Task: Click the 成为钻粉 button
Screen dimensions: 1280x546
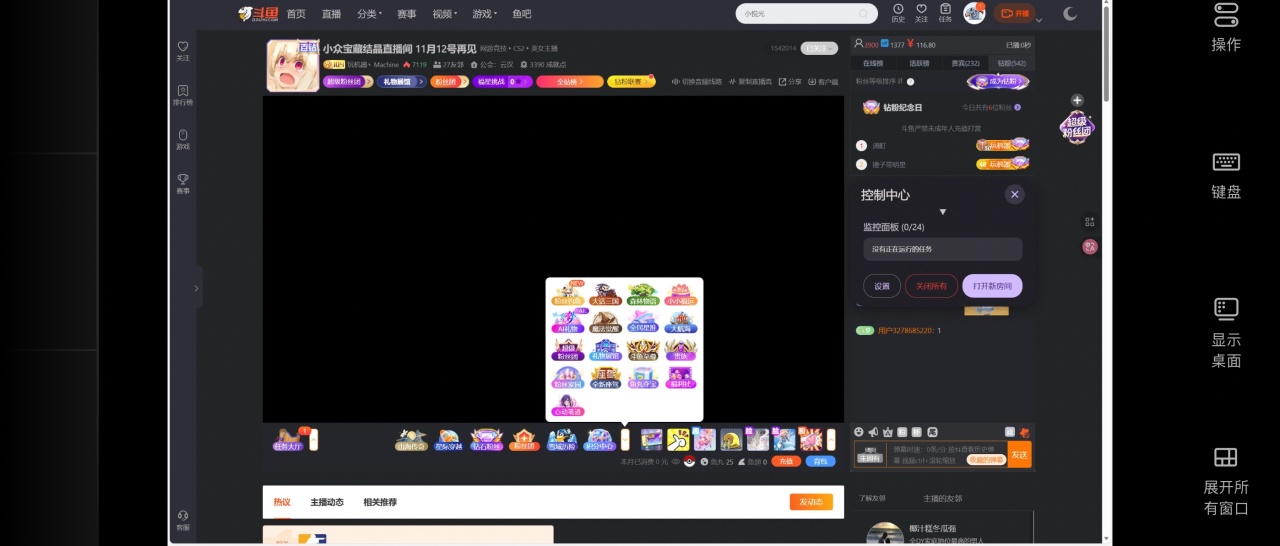Action: 998,82
